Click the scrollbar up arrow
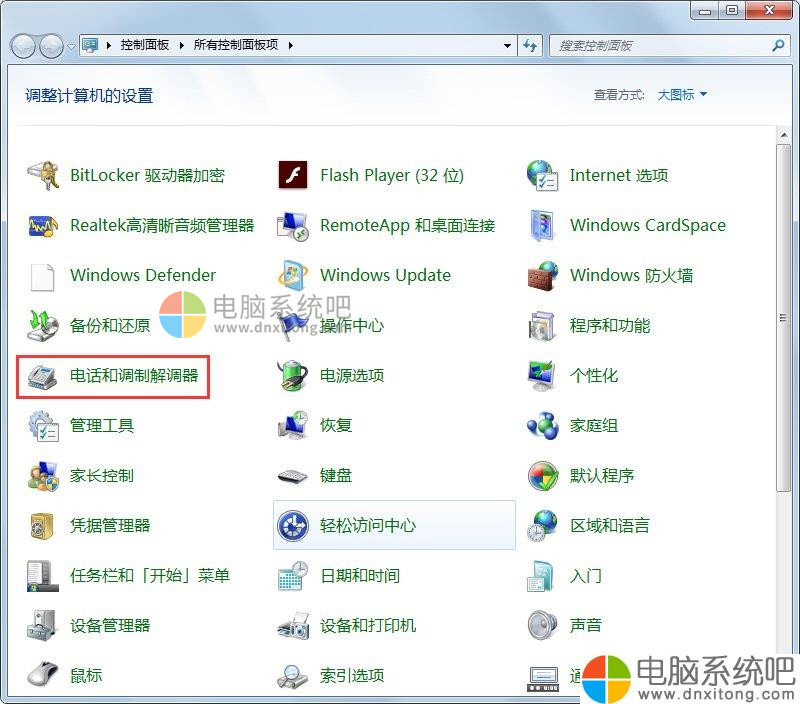 [784, 135]
